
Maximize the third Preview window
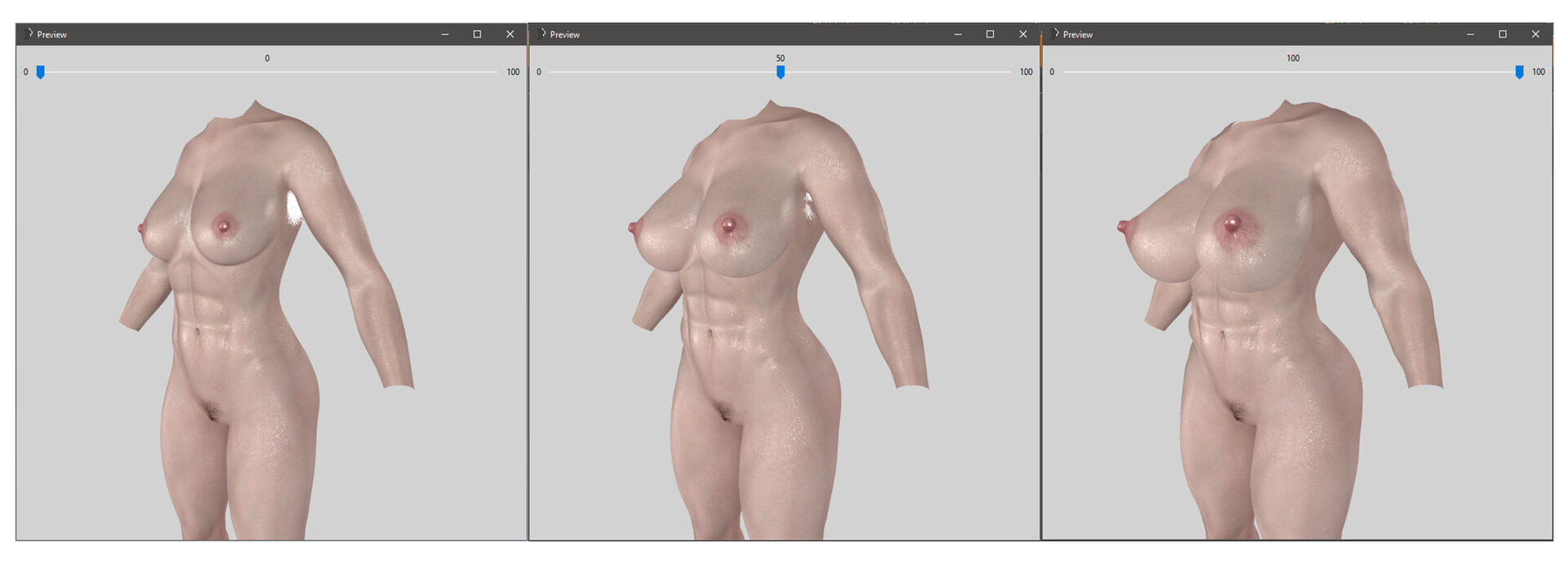pos(1503,34)
